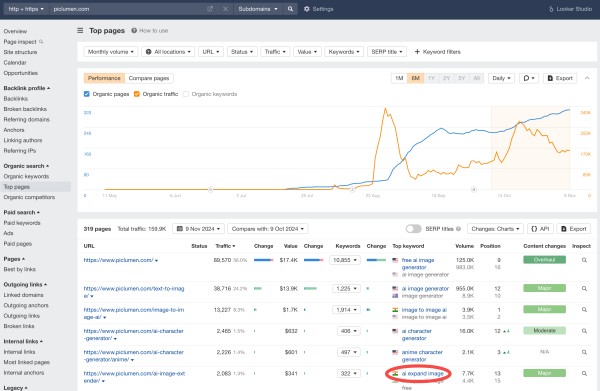Inspect the piclumen.com homepage row magnifier
This screenshot has height=391, width=600.
(x=584, y=260)
